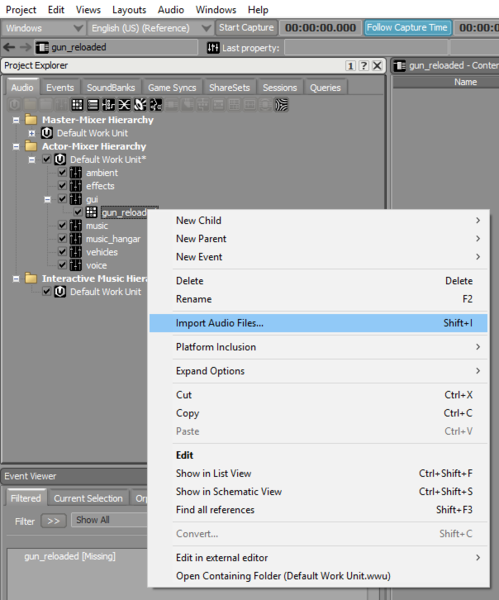This screenshot has height=600, width=499.
Task: Click the music_hangar actor-mixer icon
Action: [x=75, y=239]
